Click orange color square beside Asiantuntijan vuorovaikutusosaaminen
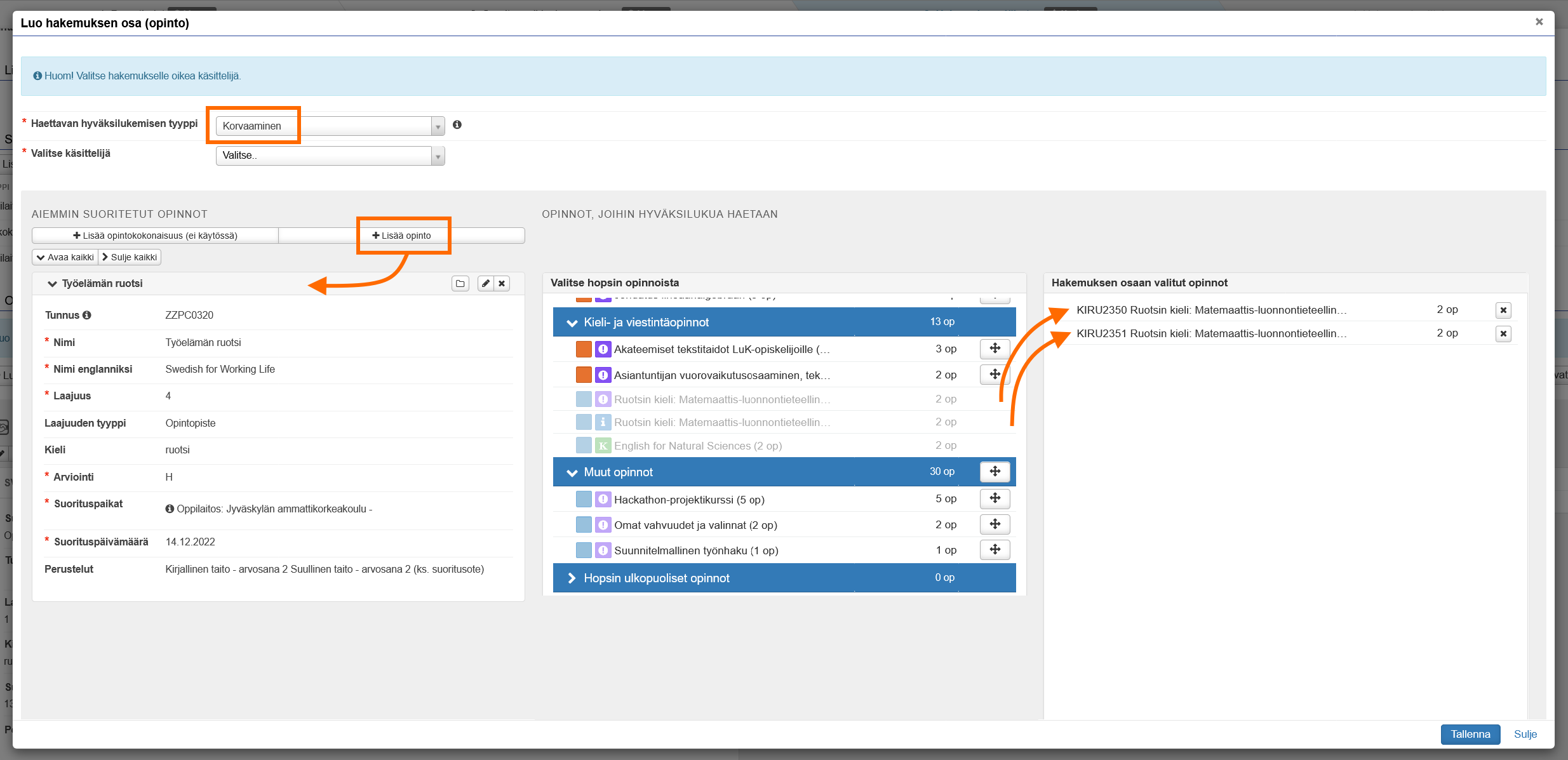This screenshot has height=760, width=1568. click(583, 375)
